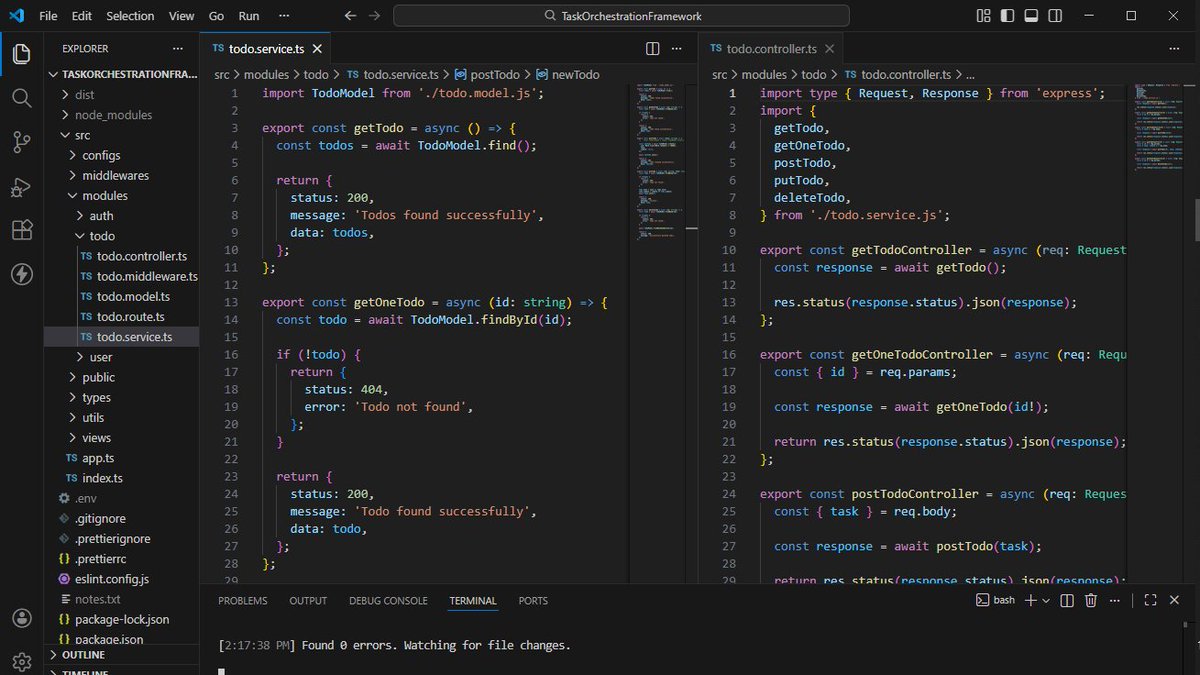Image resolution: width=1200 pixels, height=675 pixels.
Task: Click the lightning bolt extension icon
Action: pos(21,274)
